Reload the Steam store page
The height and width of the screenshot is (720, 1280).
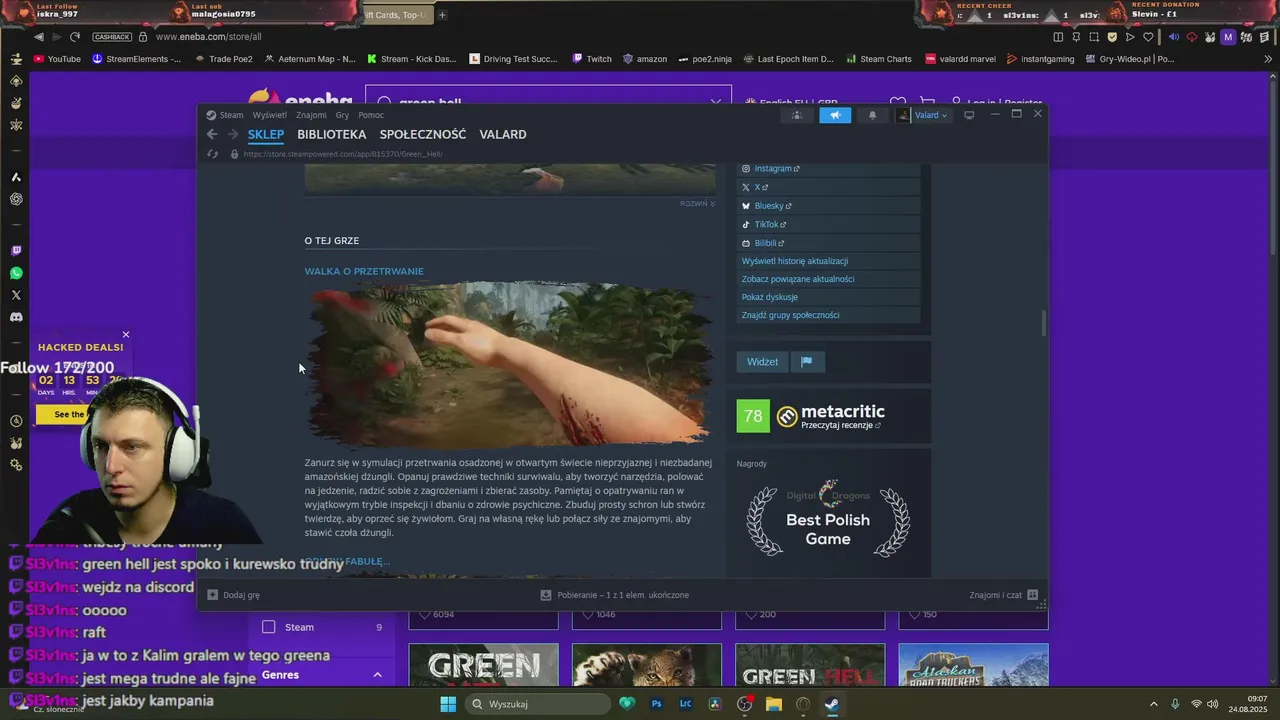212,154
